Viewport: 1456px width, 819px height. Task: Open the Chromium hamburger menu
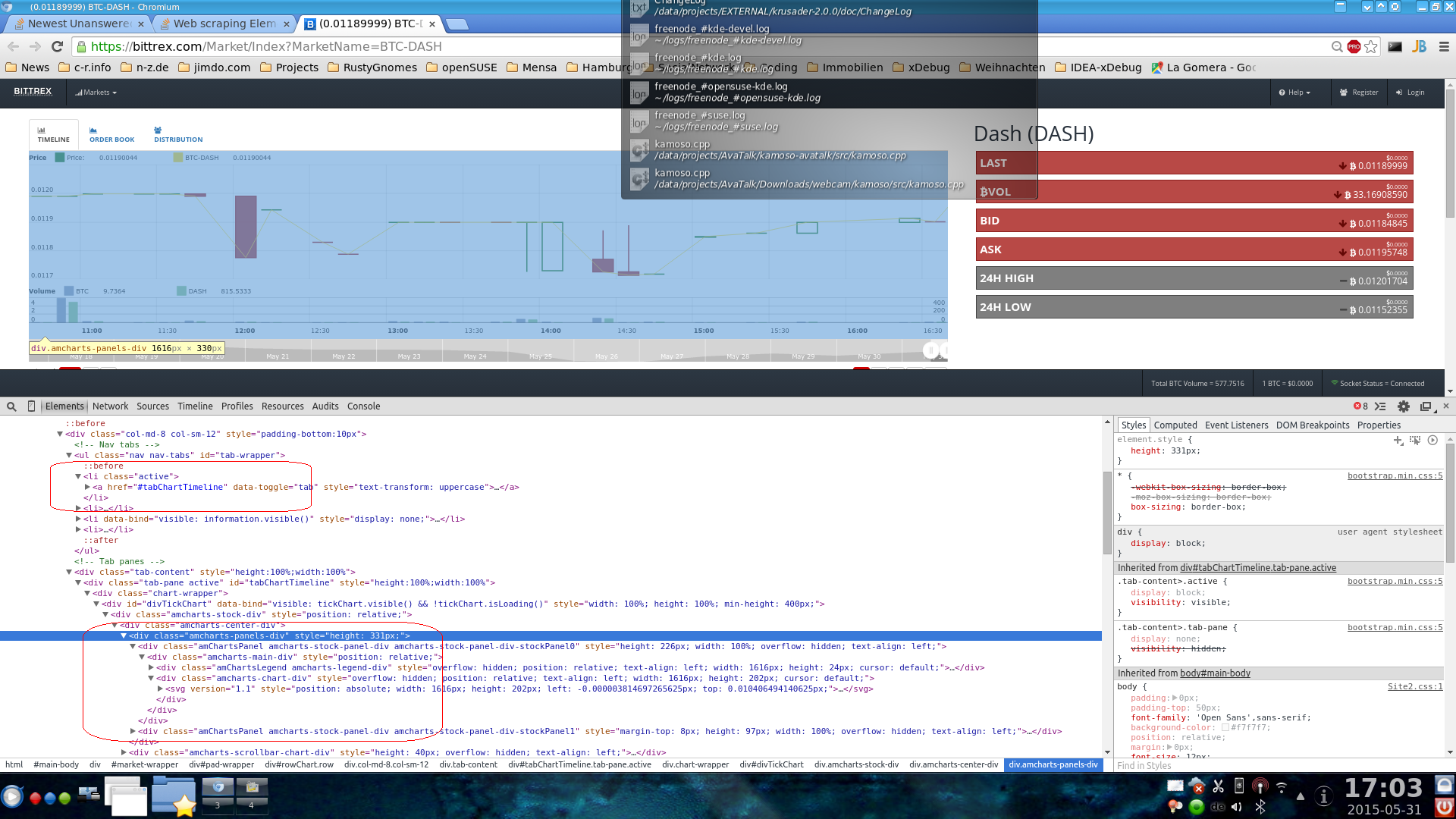click(1444, 46)
